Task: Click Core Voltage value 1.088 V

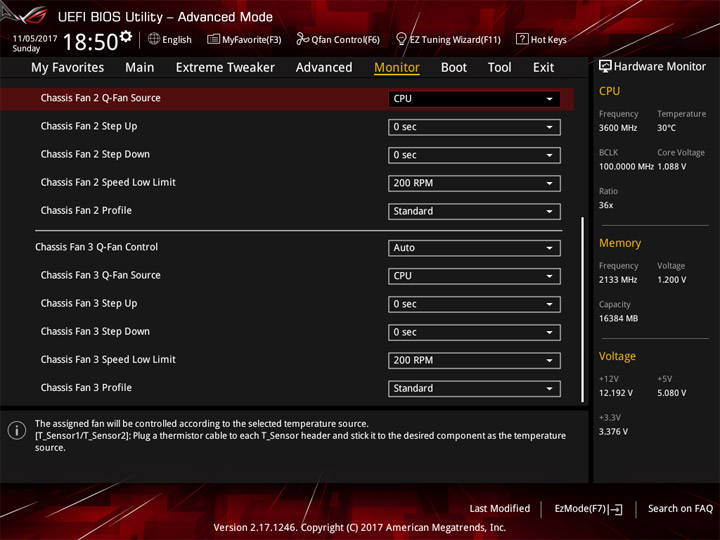Action: (x=672, y=167)
